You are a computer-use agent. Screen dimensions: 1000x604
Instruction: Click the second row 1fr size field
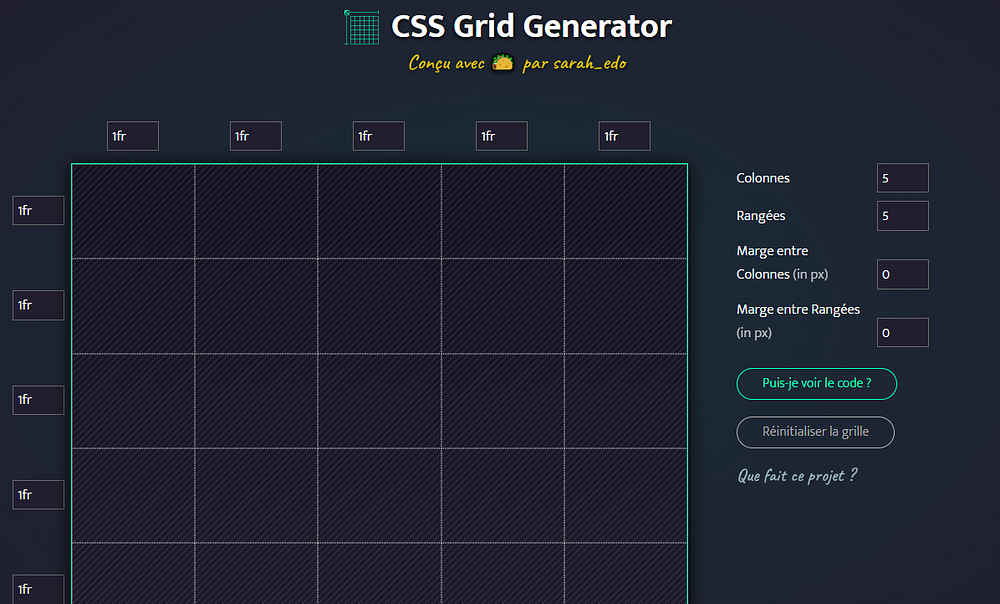[38, 305]
